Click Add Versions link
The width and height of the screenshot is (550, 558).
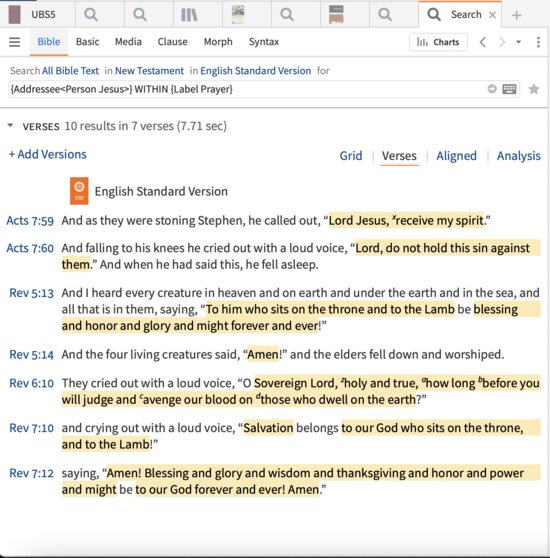pos(48,154)
